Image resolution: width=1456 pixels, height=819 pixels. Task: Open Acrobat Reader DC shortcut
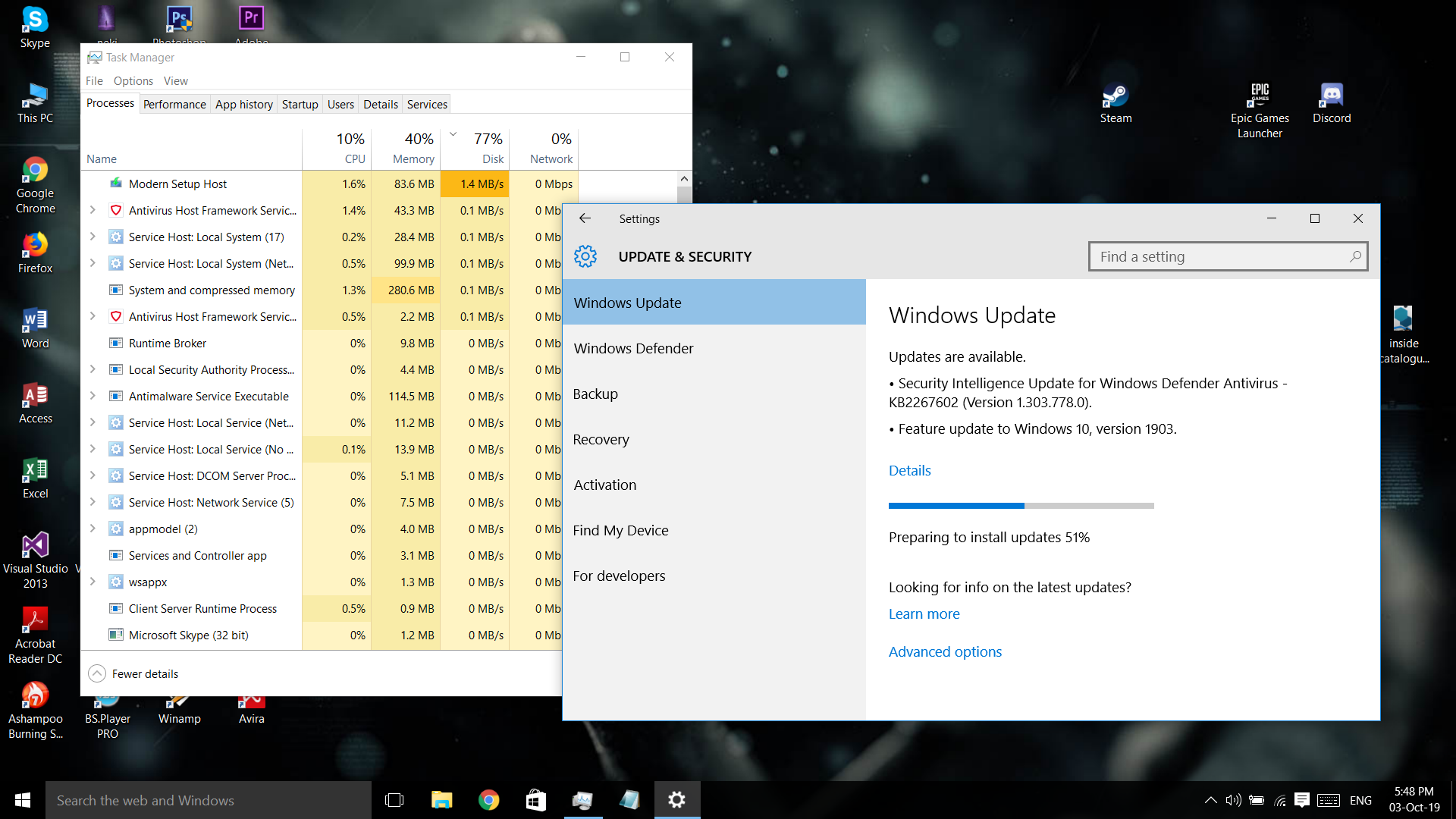tap(35, 635)
